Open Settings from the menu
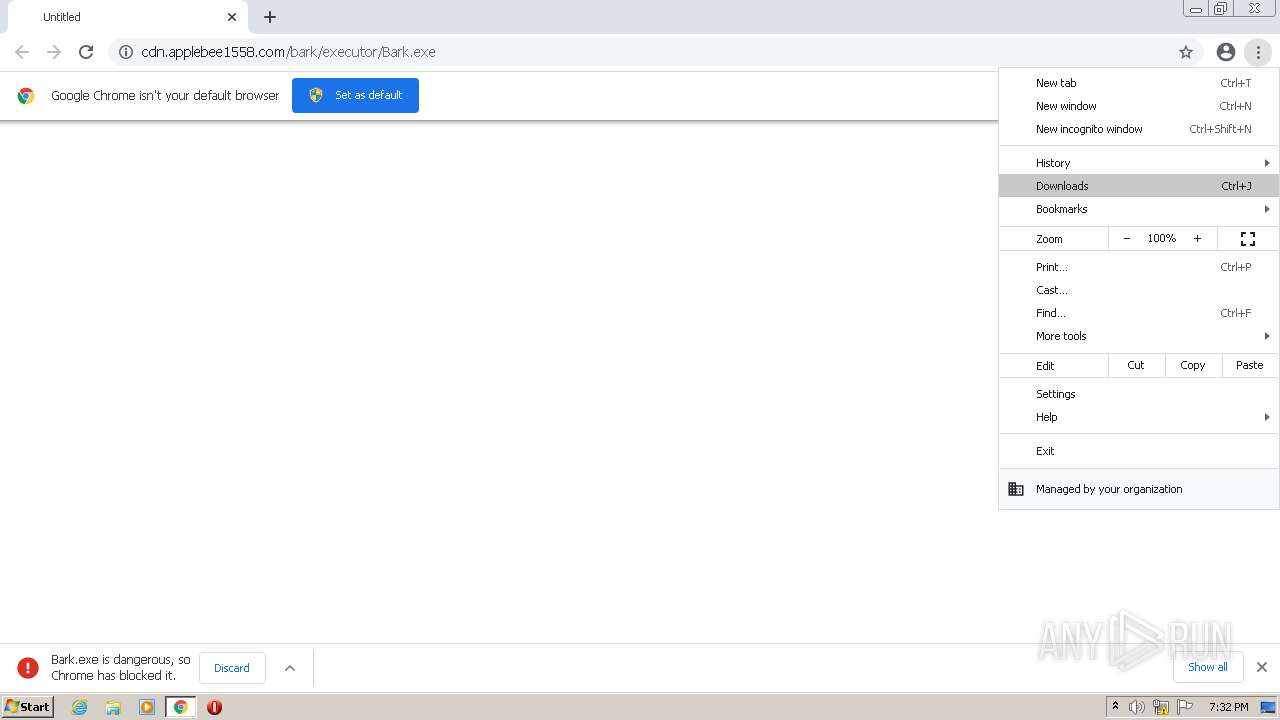This screenshot has height=720, width=1280. (1139, 394)
